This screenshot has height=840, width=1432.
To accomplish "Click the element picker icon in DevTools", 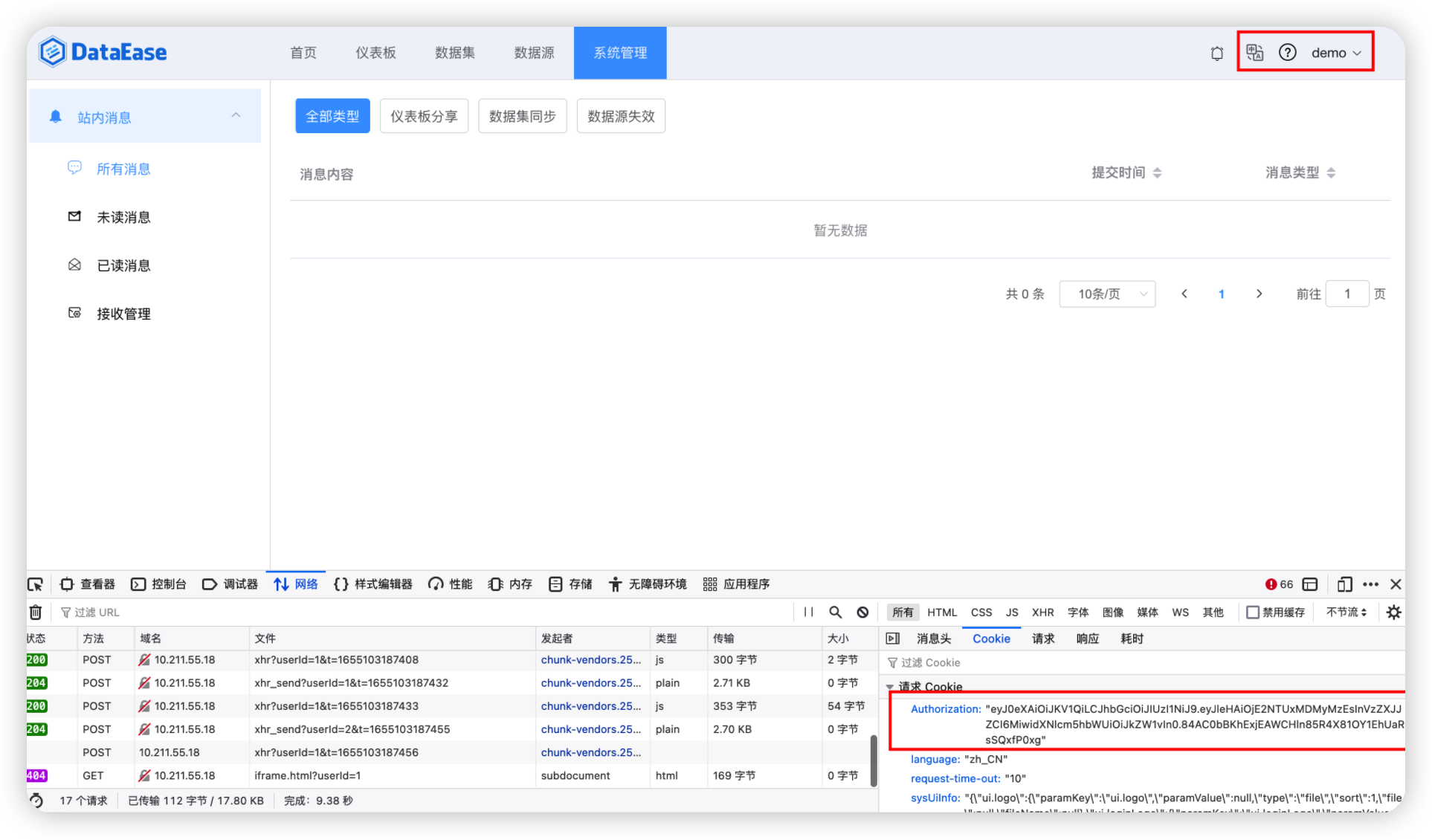I will click(35, 584).
